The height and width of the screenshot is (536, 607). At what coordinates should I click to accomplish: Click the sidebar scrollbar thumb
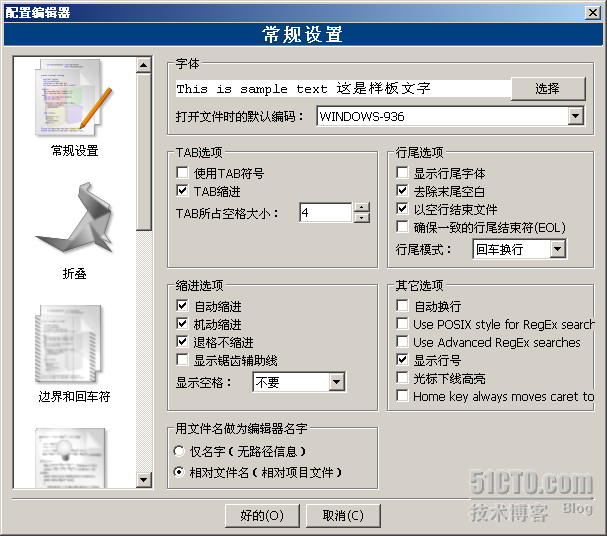click(144, 152)
